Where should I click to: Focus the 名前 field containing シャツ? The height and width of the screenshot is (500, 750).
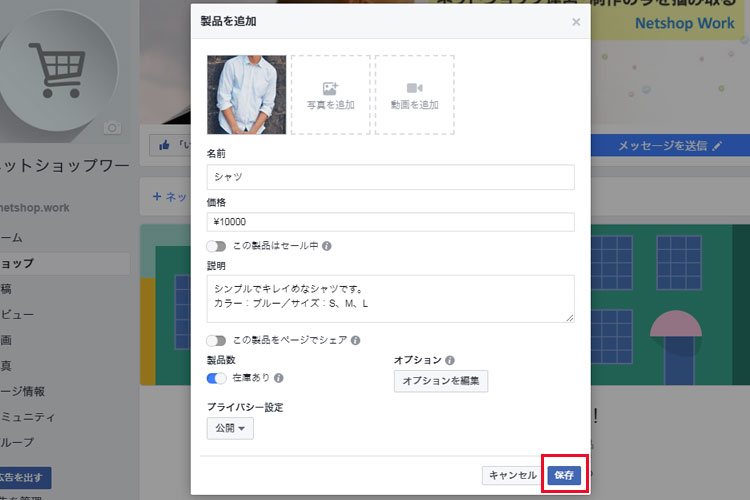tap(390, 177)
